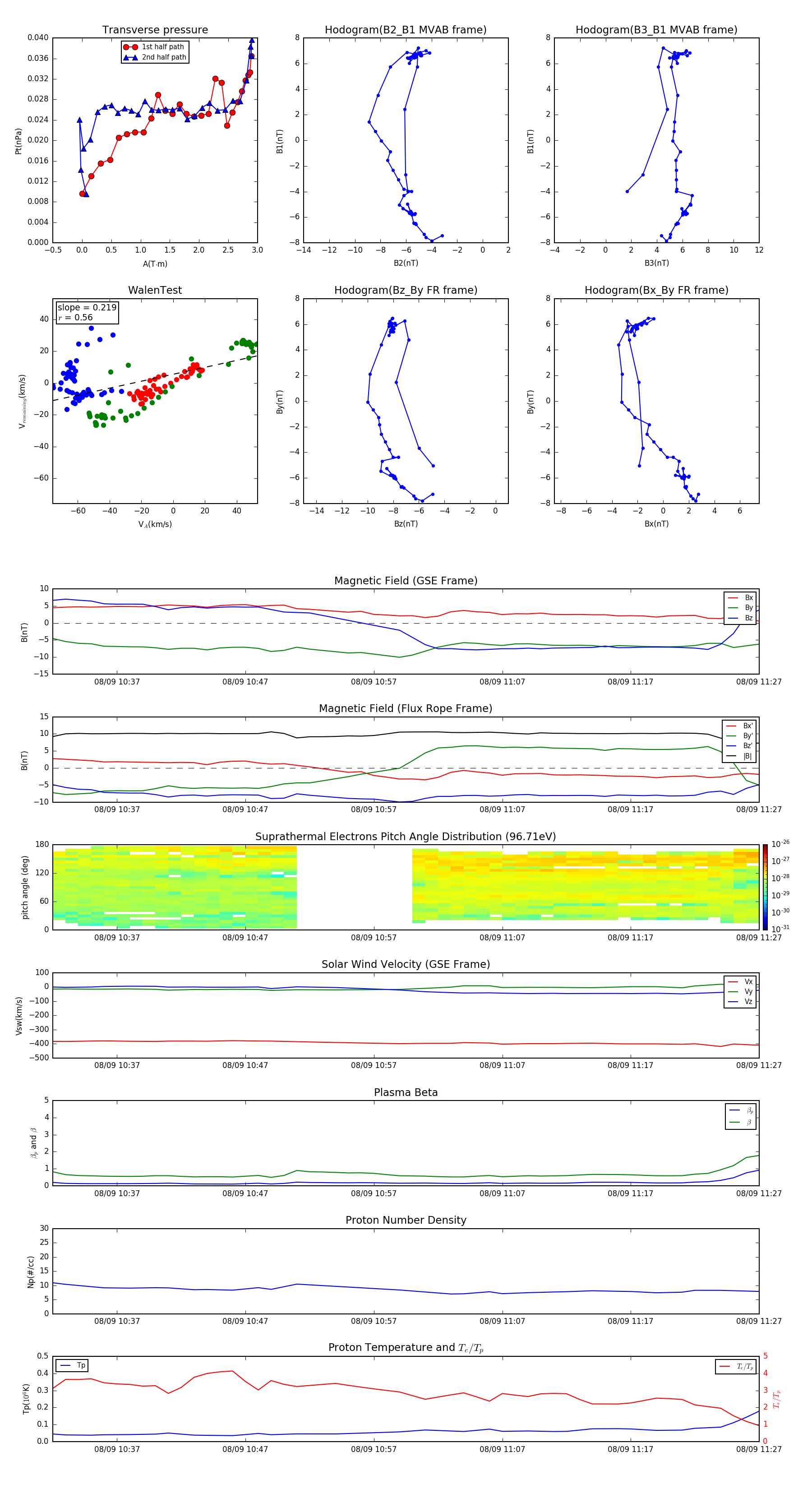Click 'Np(#/cc)' axis label
This screenshot has height=1489, width=812.
tap(31, 1272)
